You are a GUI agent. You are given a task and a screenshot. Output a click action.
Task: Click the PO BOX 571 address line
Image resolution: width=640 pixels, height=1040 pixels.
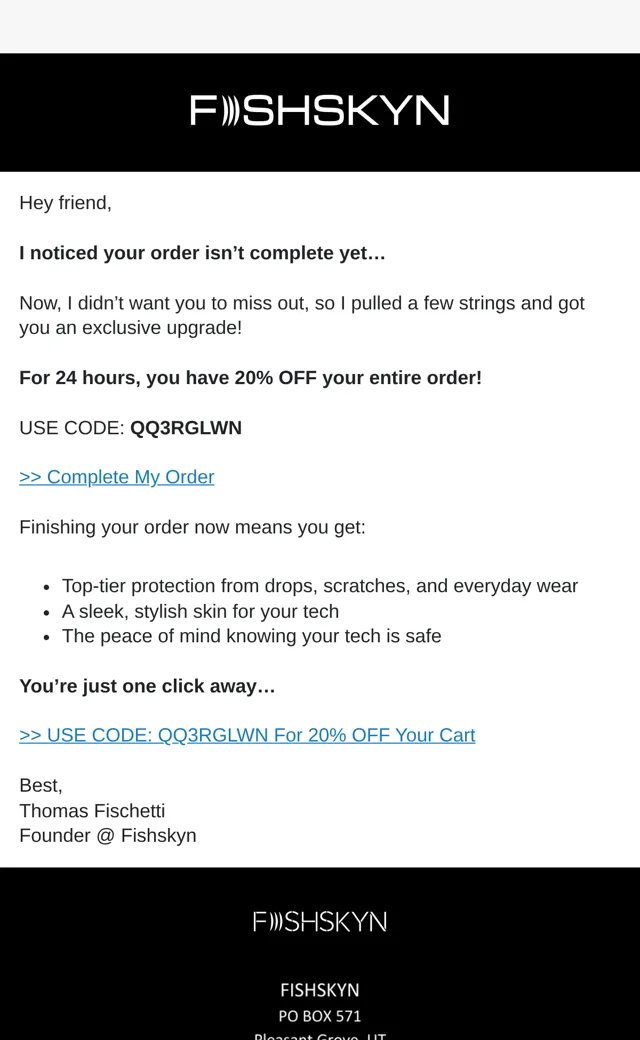tap(320, 1016)
